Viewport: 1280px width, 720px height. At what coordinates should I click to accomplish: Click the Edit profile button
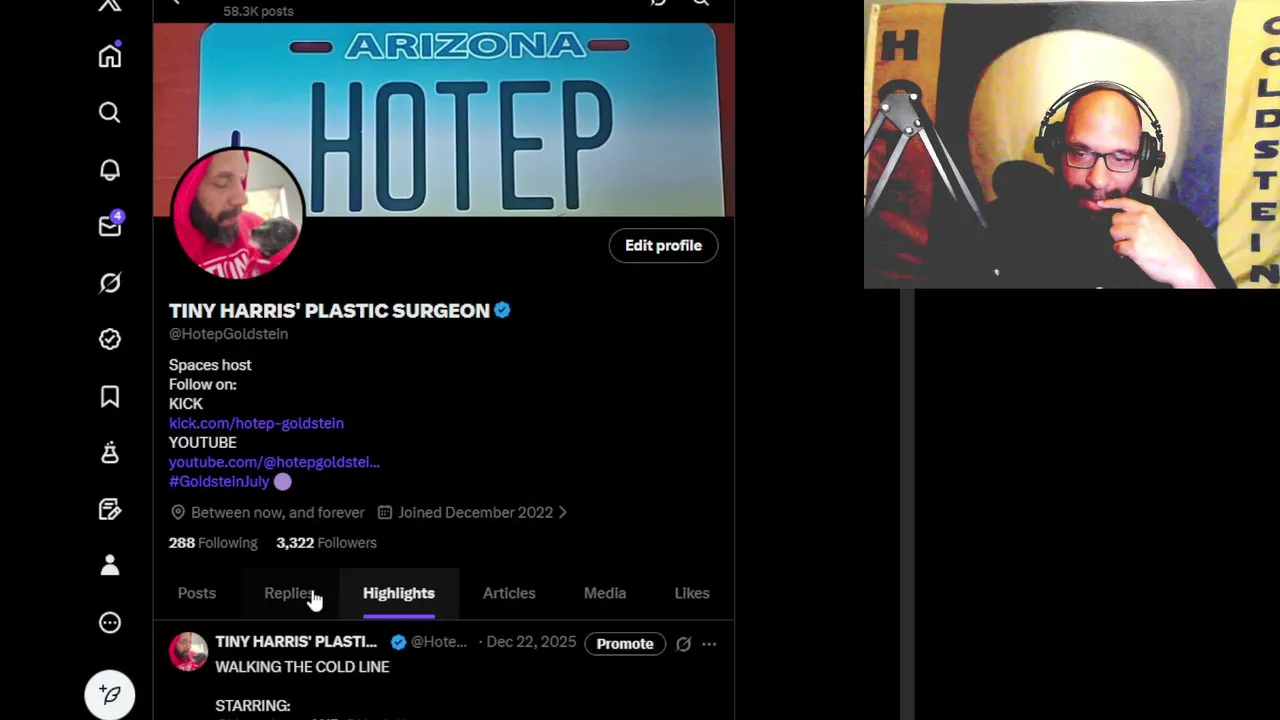tap(663, 245)
